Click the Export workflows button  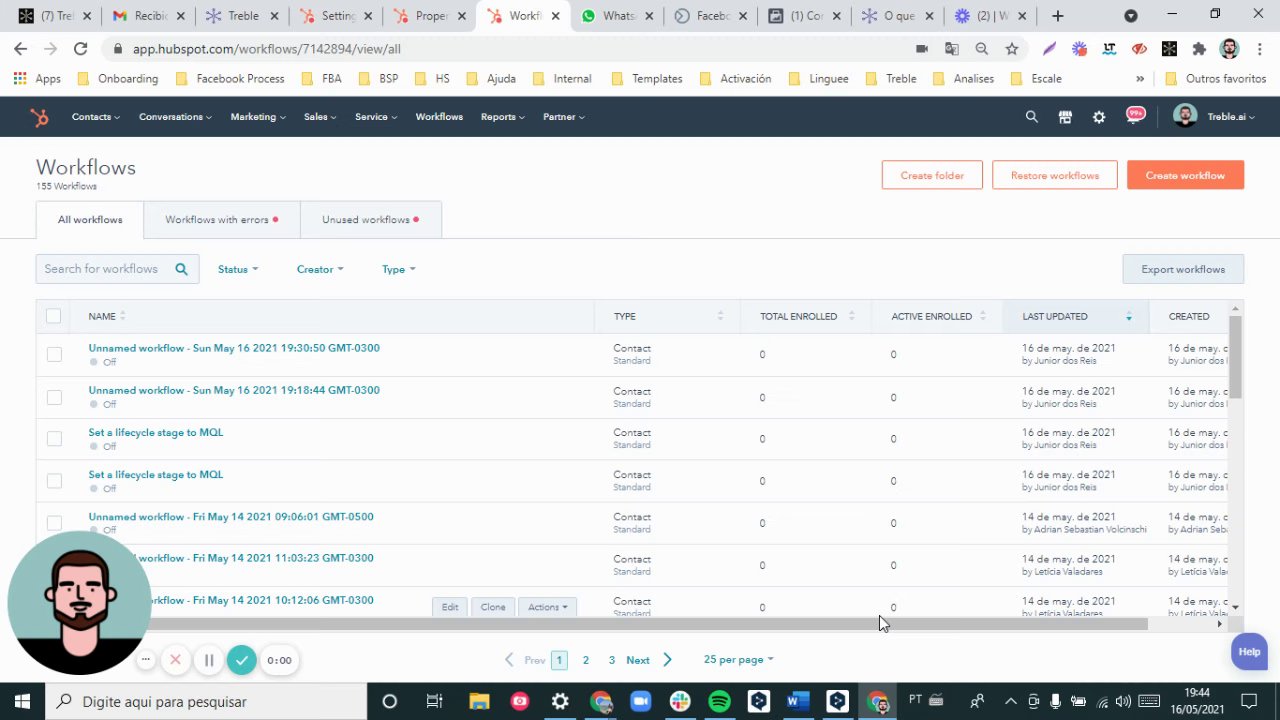(x=1183, y=269)
